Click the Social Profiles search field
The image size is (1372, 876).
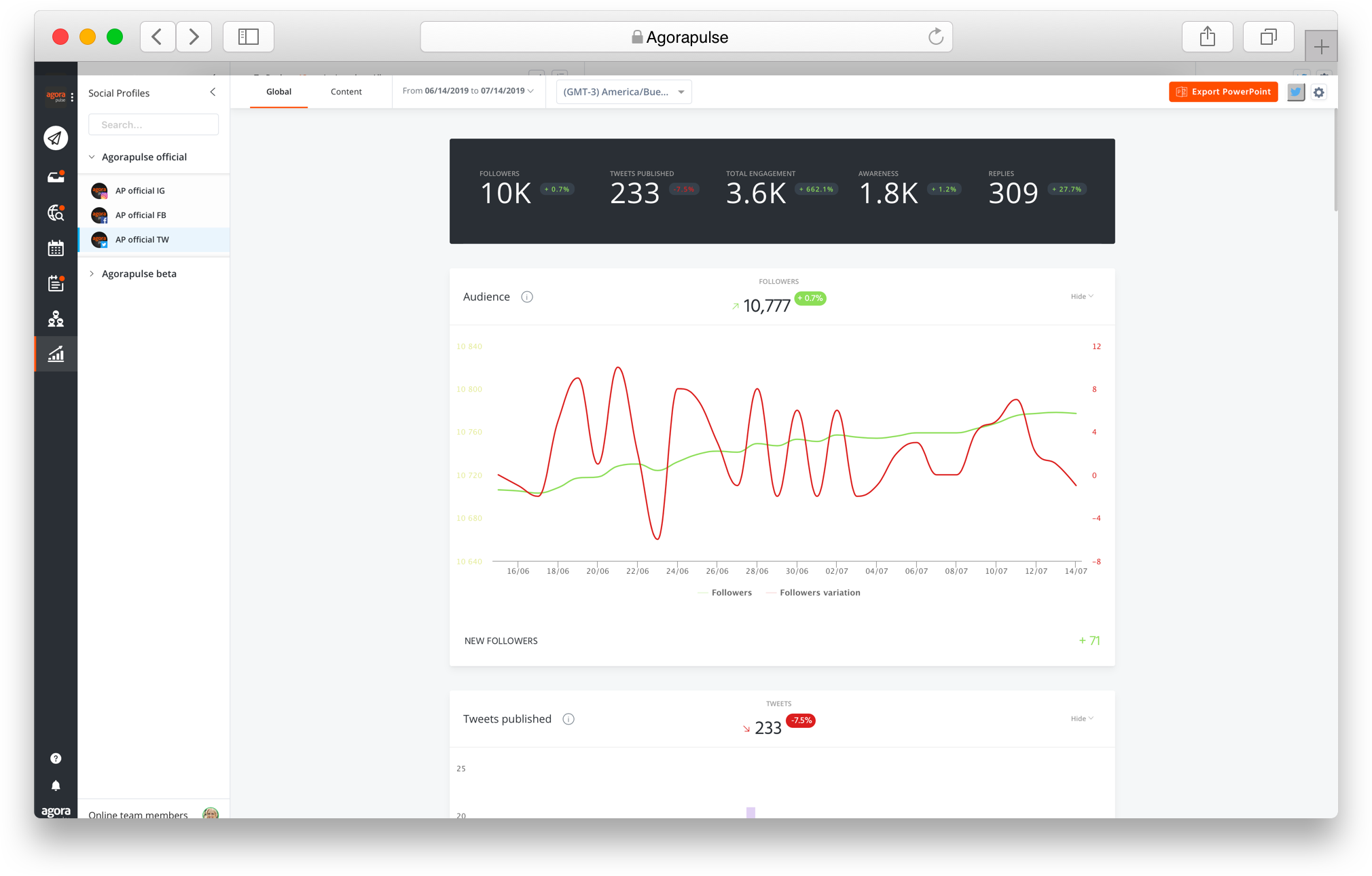[153, 124]
